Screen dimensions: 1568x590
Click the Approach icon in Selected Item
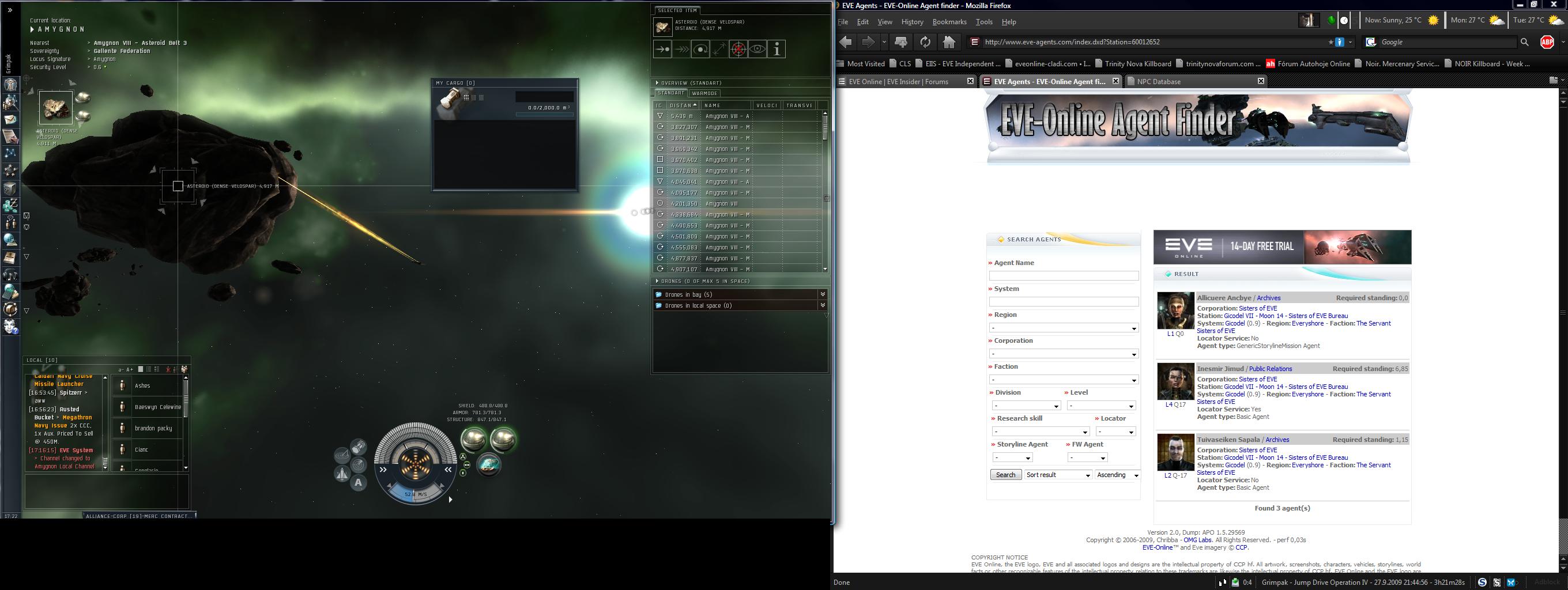(x=662, y=50)
